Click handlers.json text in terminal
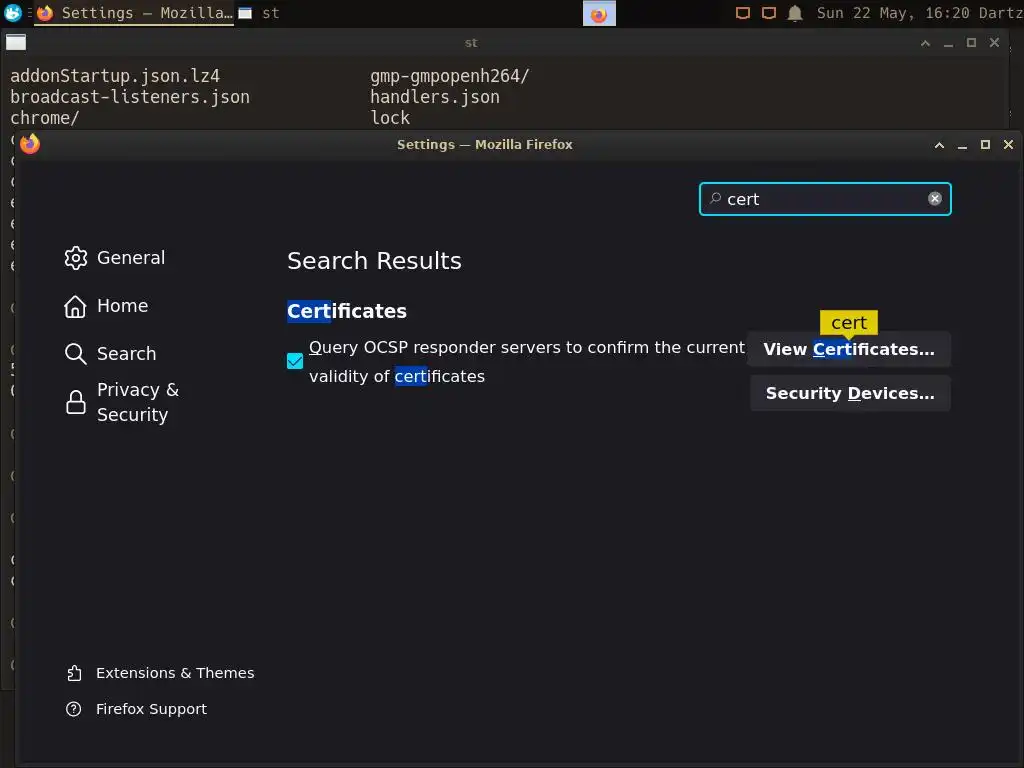The height and width of the screenshot is (768, 1024). tap(435, 97)
